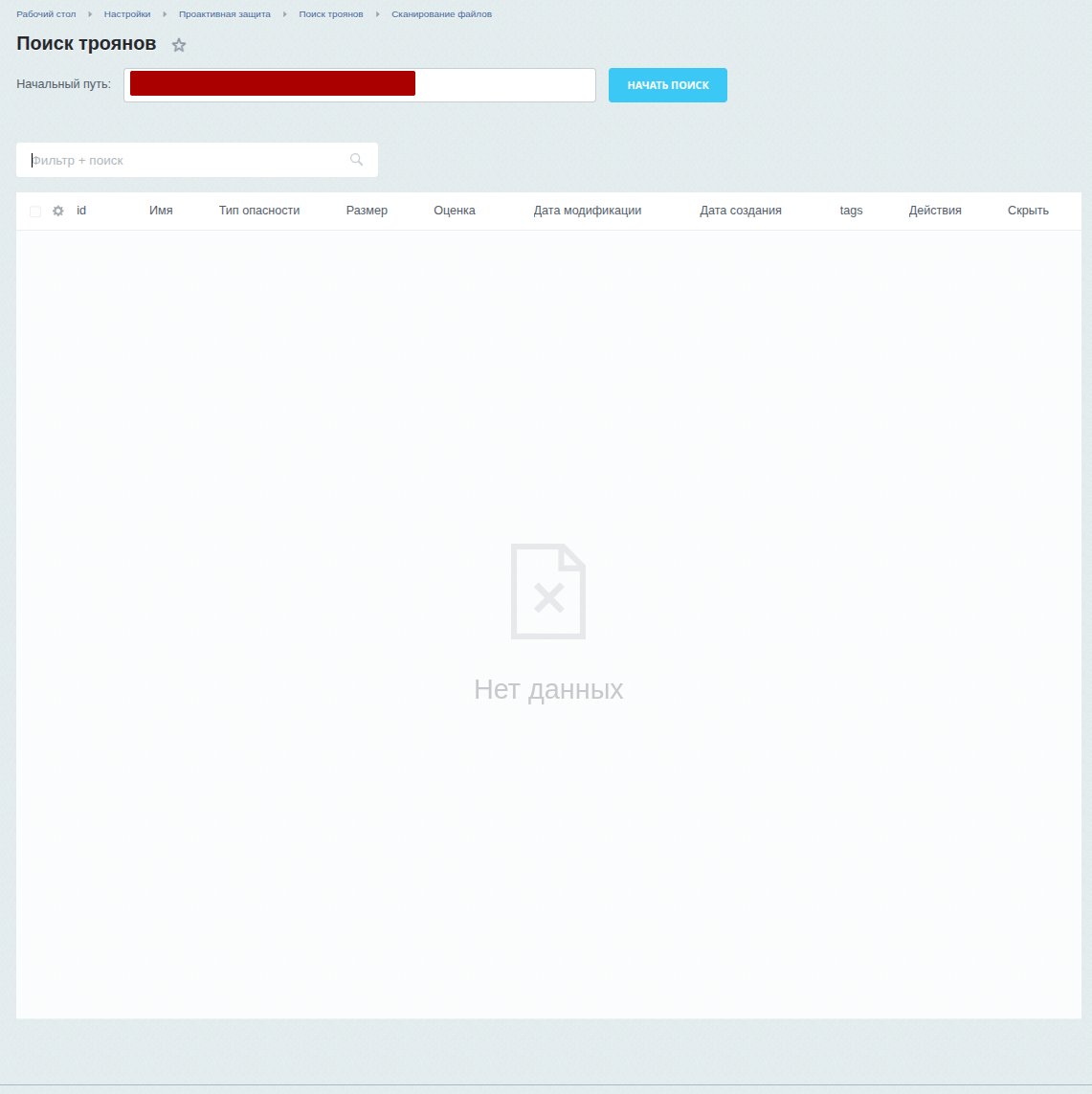
Task: Sort table by id column
Action: click(x=81, y=211)
